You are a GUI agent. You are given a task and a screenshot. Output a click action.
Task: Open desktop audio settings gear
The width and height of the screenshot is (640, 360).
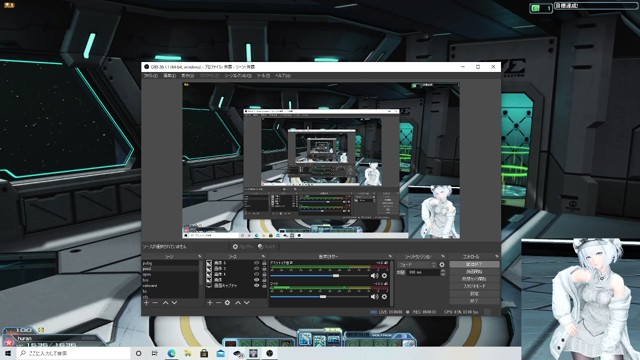pos(384,276)
